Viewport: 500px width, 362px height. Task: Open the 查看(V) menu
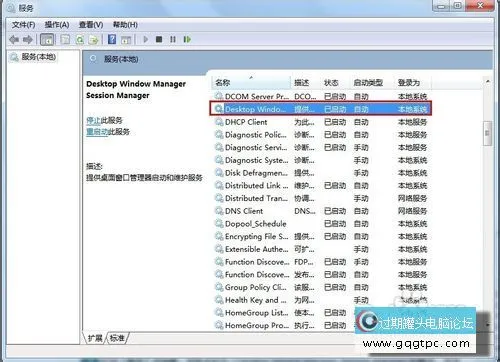pyautogui.click(x=91, y=25)
